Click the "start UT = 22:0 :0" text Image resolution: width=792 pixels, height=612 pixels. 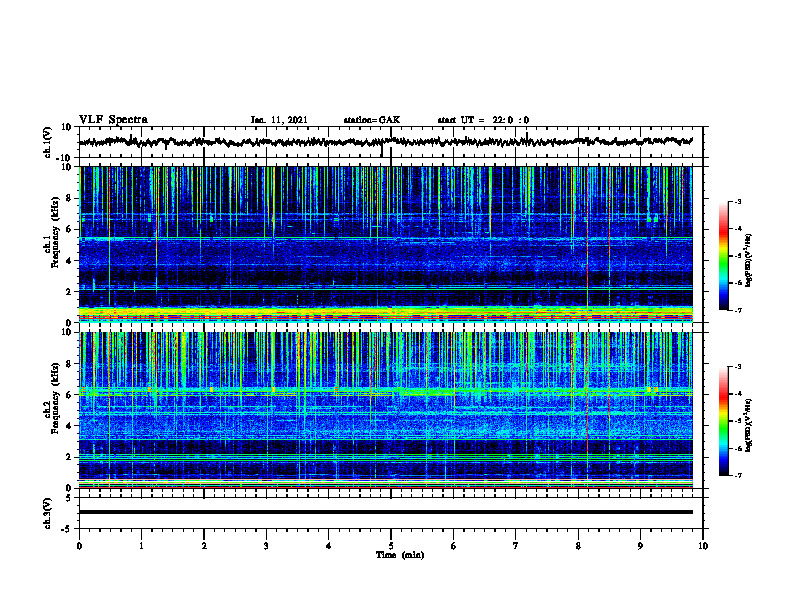tap(483, 120)
